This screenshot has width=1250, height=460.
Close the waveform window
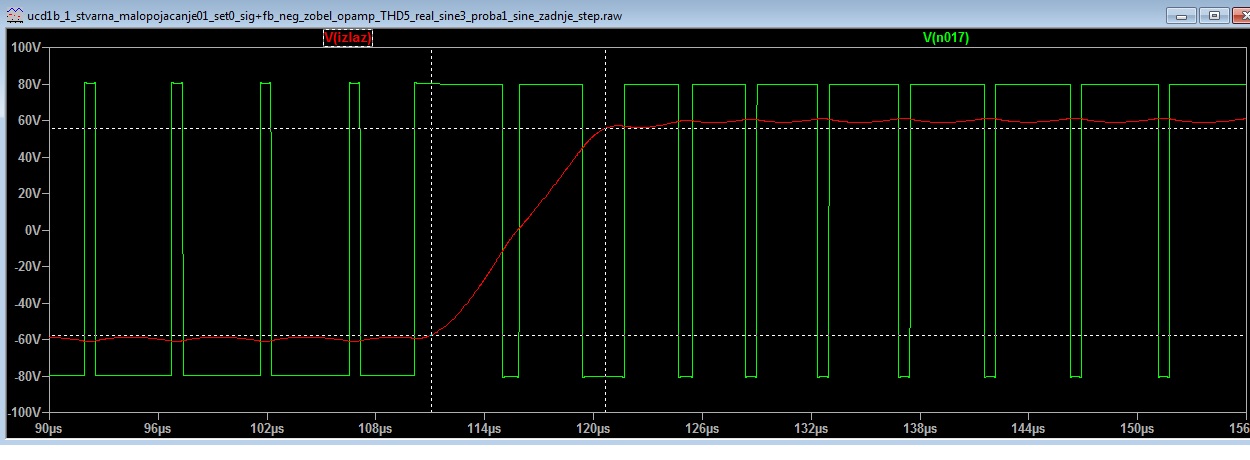pyautogui.click(x=1242, y=15)
